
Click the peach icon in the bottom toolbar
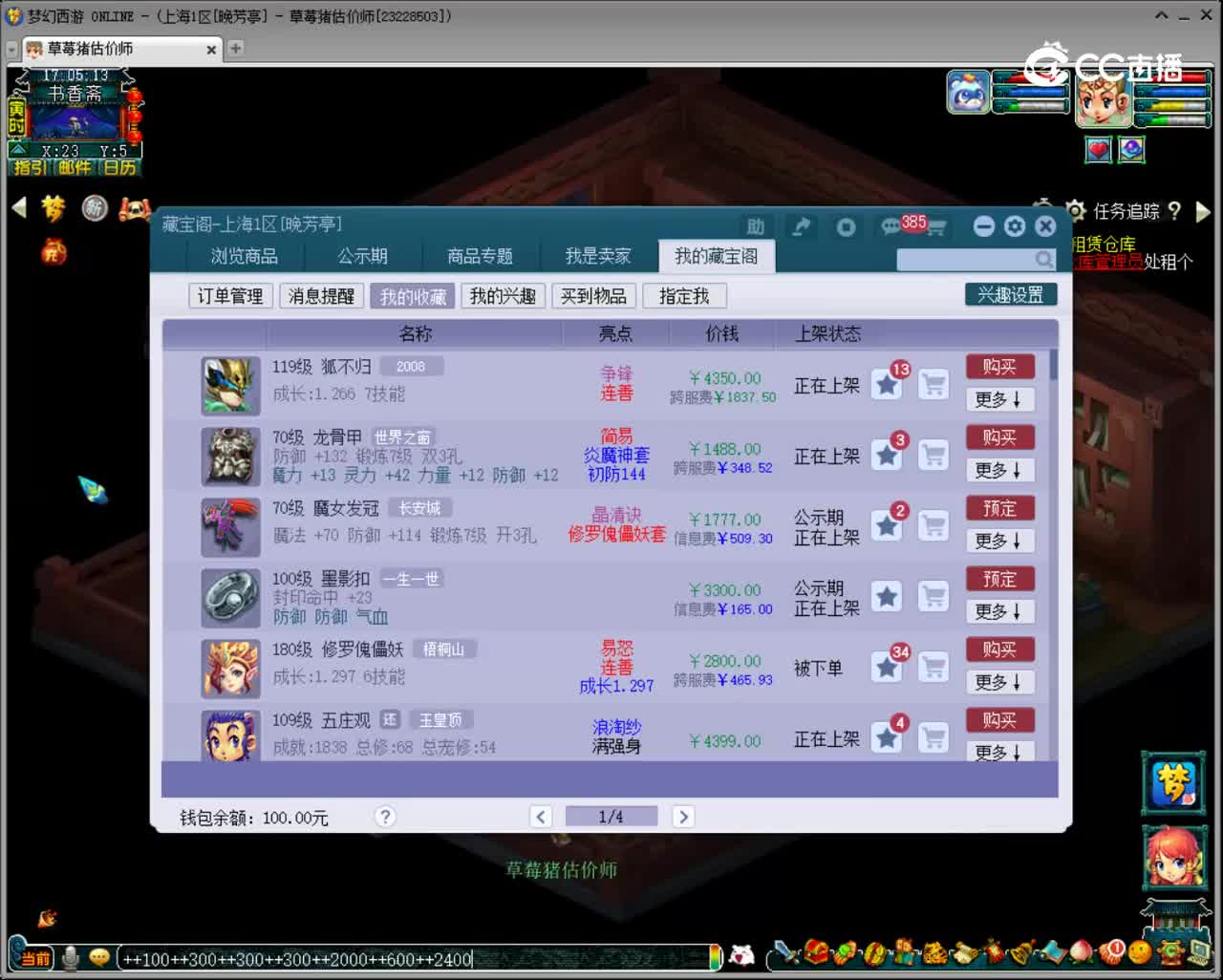[x=1081, y=952]
